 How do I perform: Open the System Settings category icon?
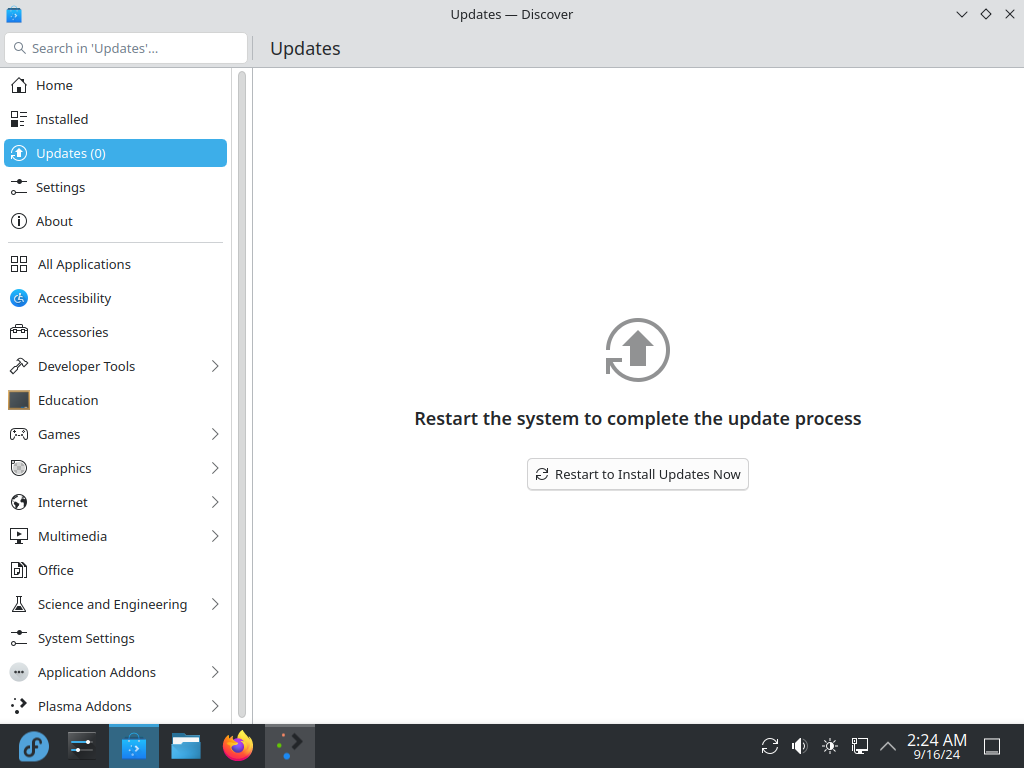click(x=19, y=638)
